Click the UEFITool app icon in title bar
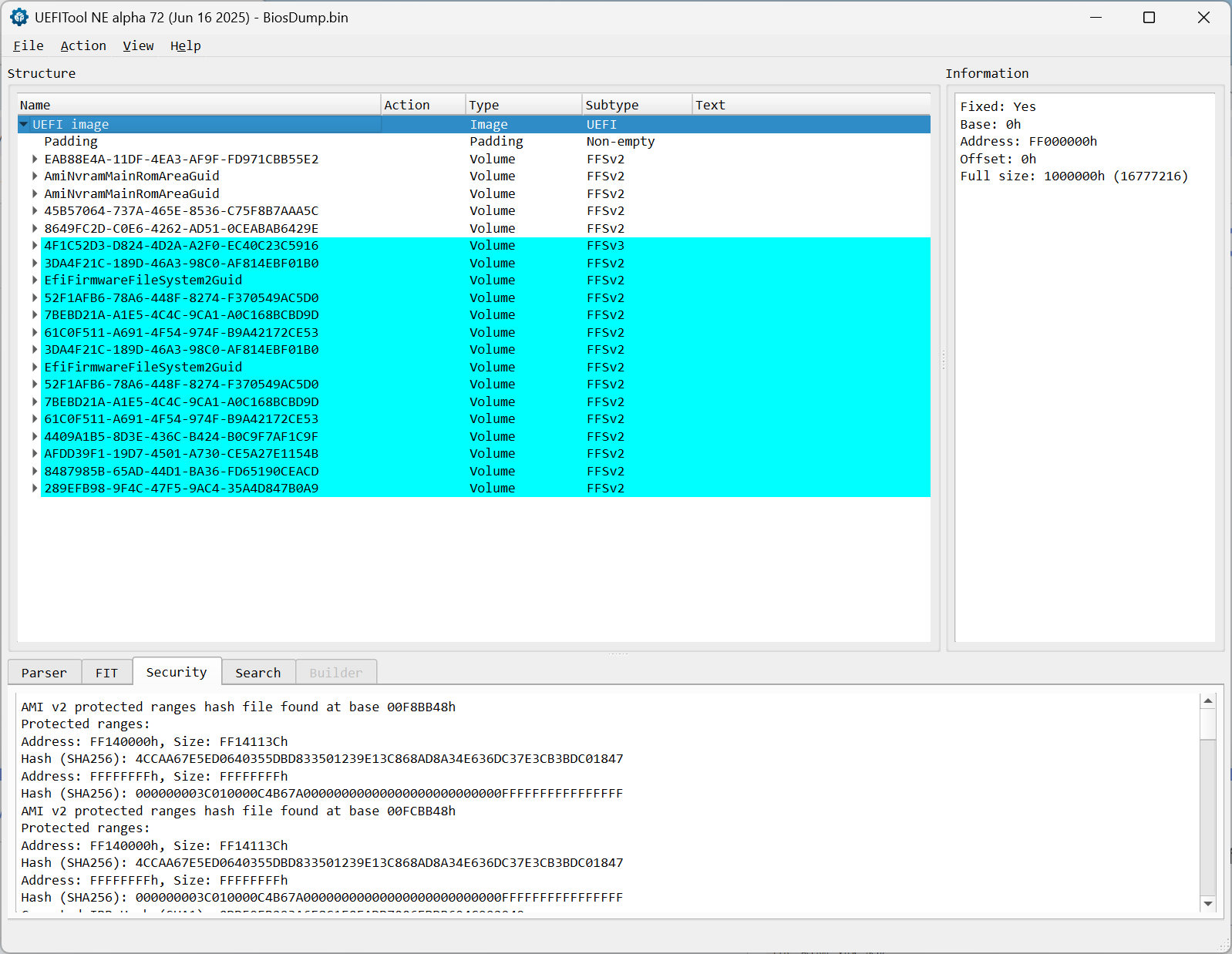Screen dimensions: 1232x954 [x=19, y=17]
